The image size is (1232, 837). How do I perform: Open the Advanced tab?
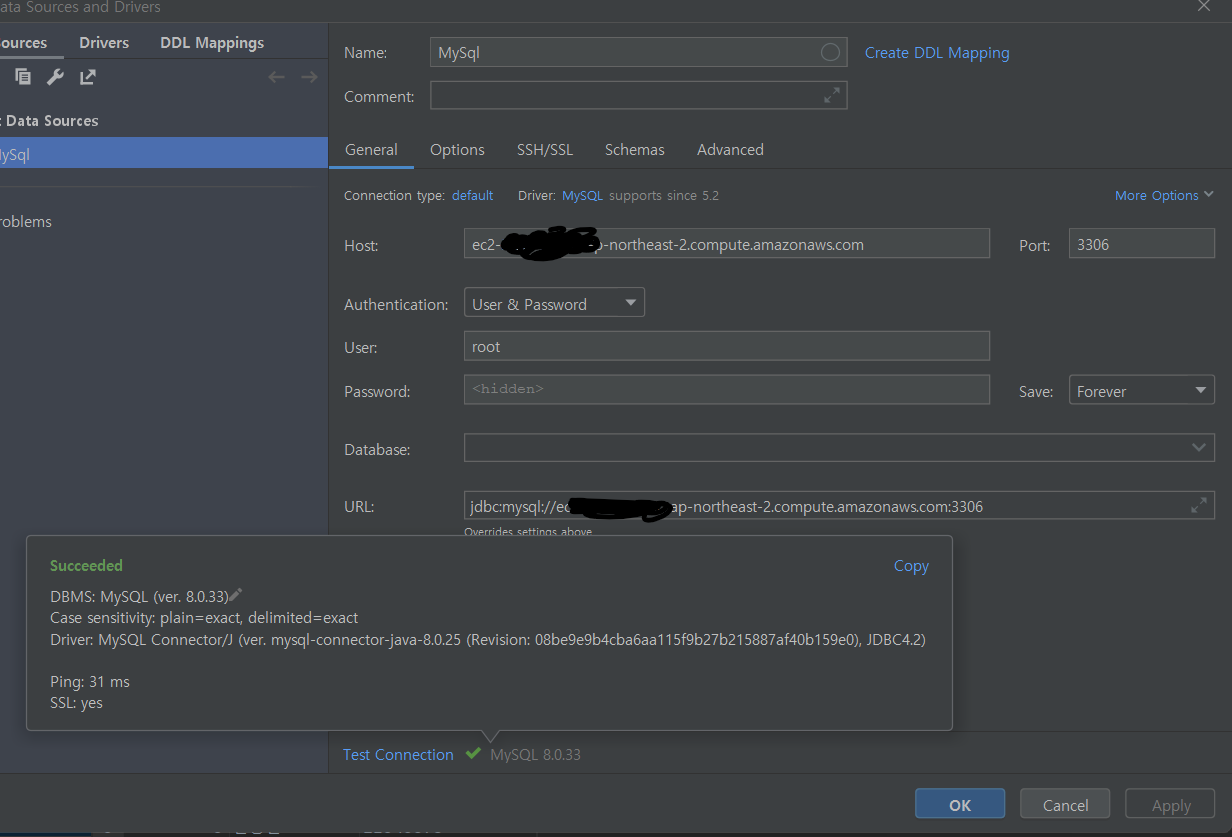point(730,150)
